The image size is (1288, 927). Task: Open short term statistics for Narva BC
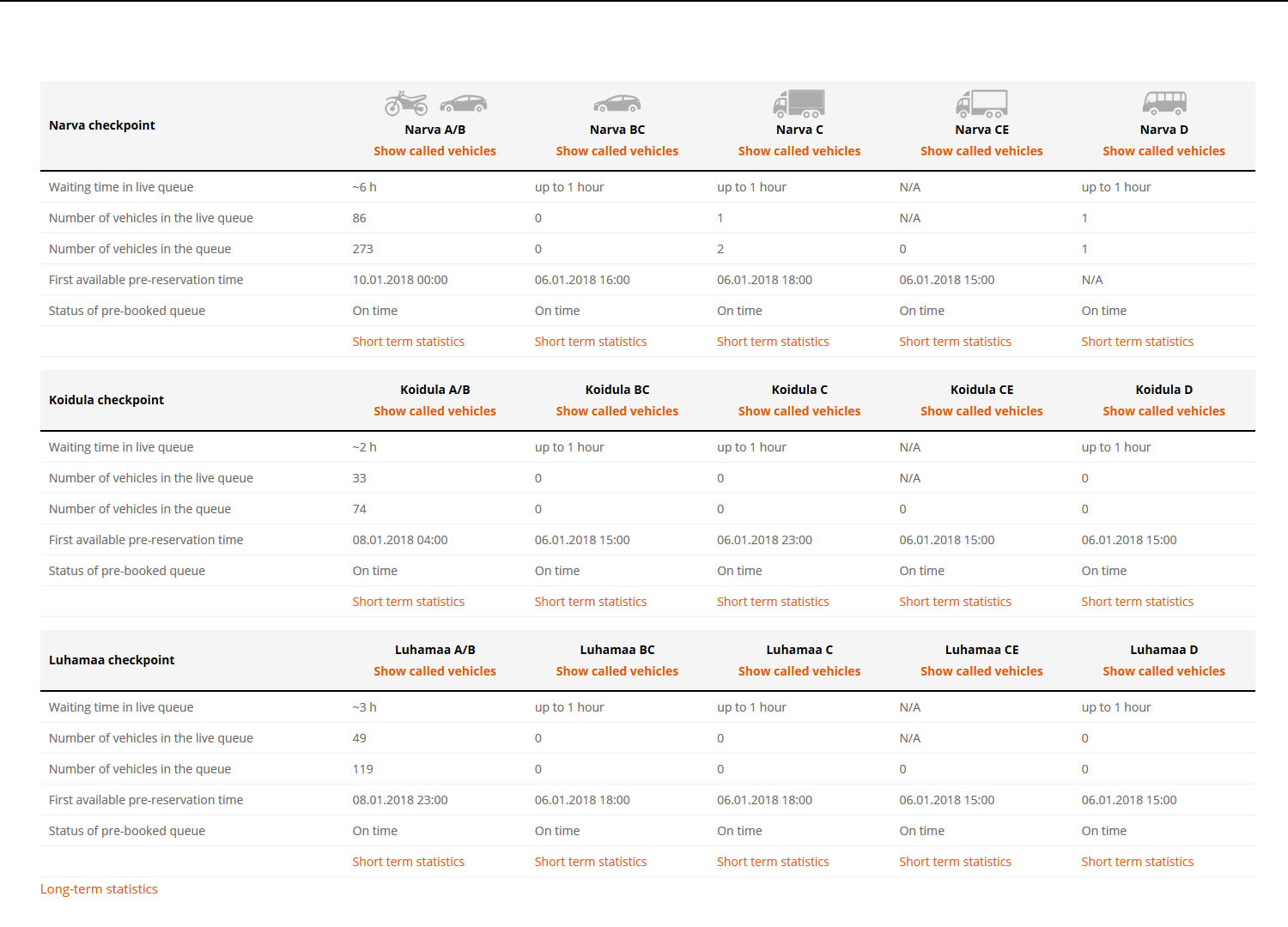tap(591, 342)
